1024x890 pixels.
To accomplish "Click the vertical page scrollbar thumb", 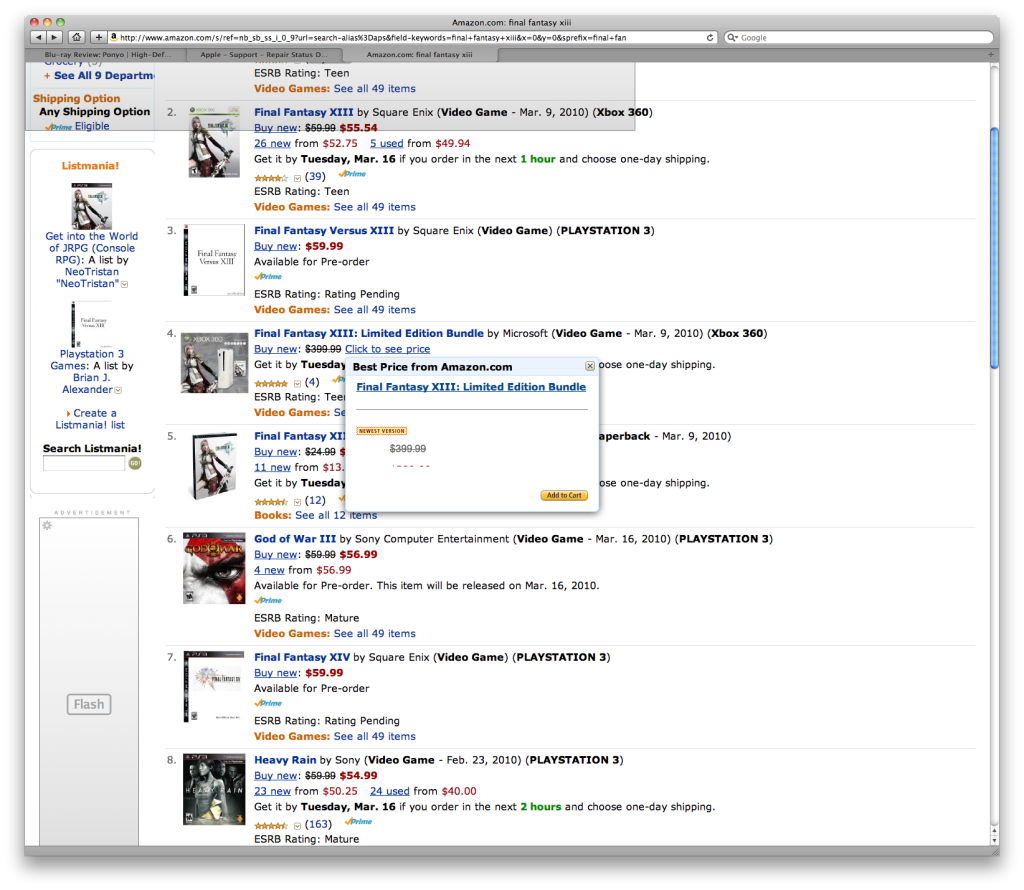I will click(x=994, y=248).
